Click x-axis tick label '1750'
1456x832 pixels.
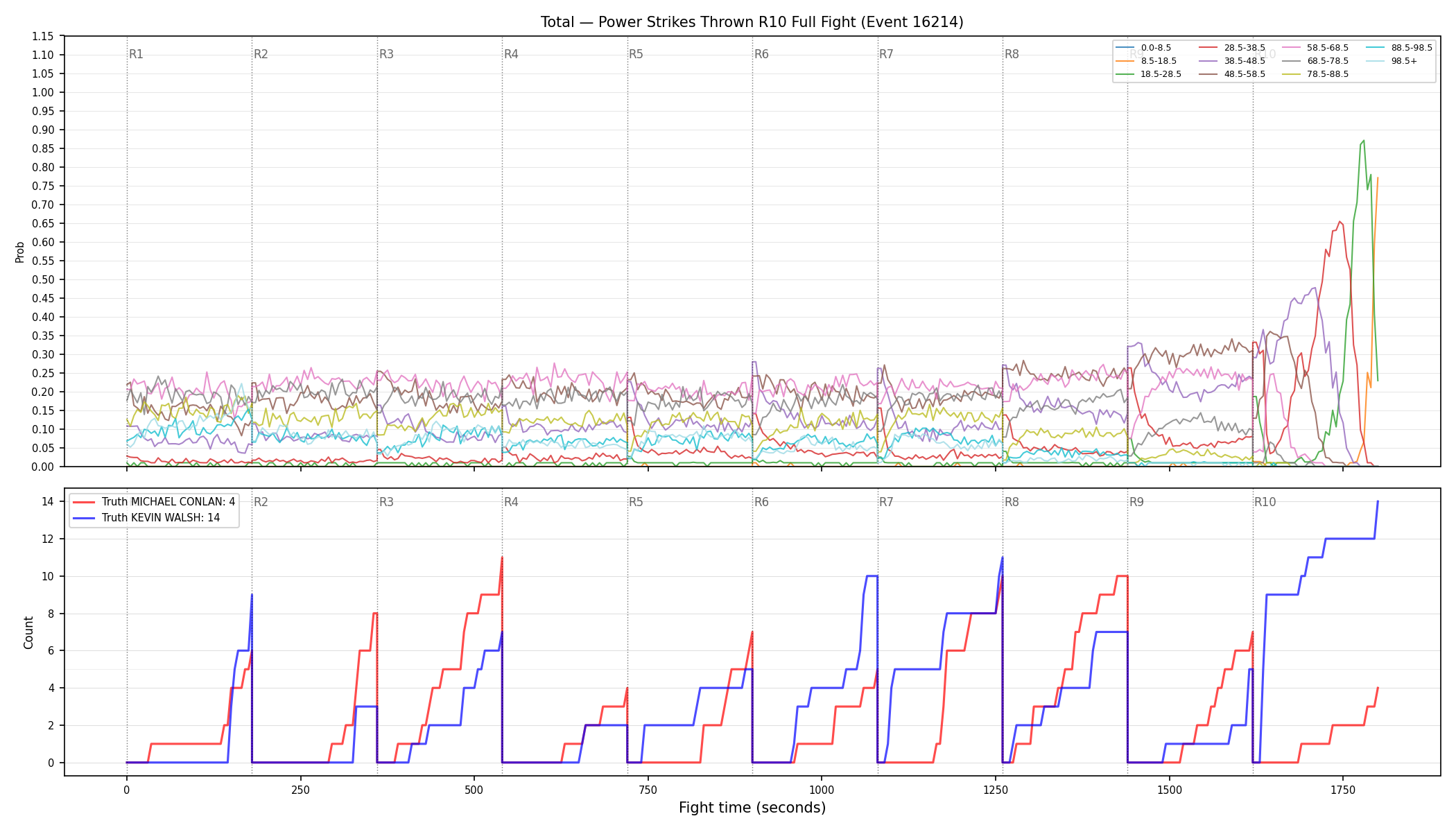tap(1343, 790)
